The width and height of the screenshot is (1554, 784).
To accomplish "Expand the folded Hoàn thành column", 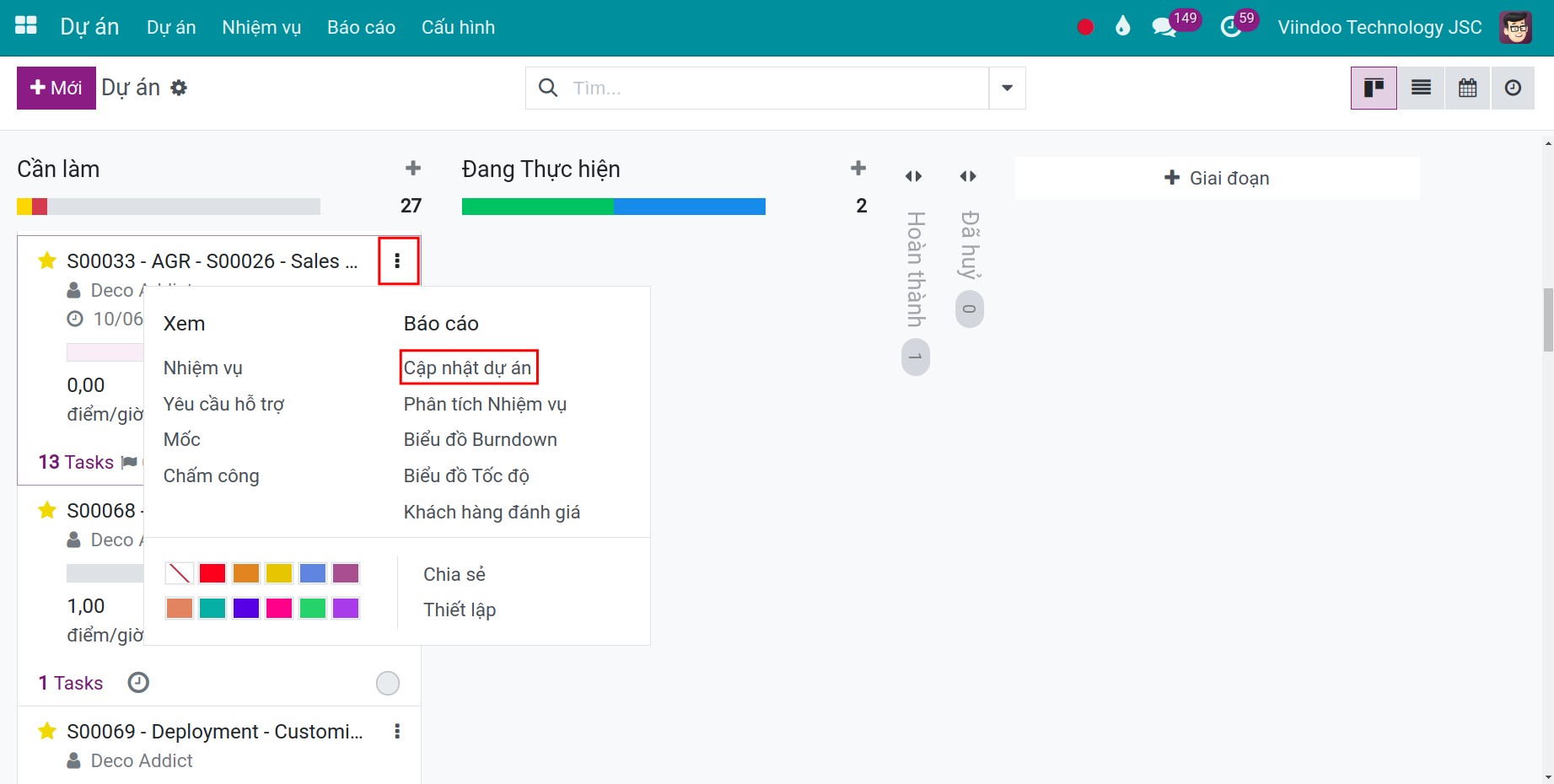I will [x=913, y=176].
